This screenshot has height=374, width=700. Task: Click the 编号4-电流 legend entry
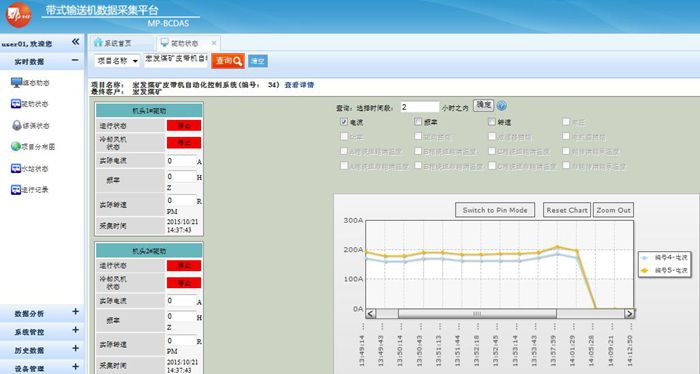tap(665, 258)
